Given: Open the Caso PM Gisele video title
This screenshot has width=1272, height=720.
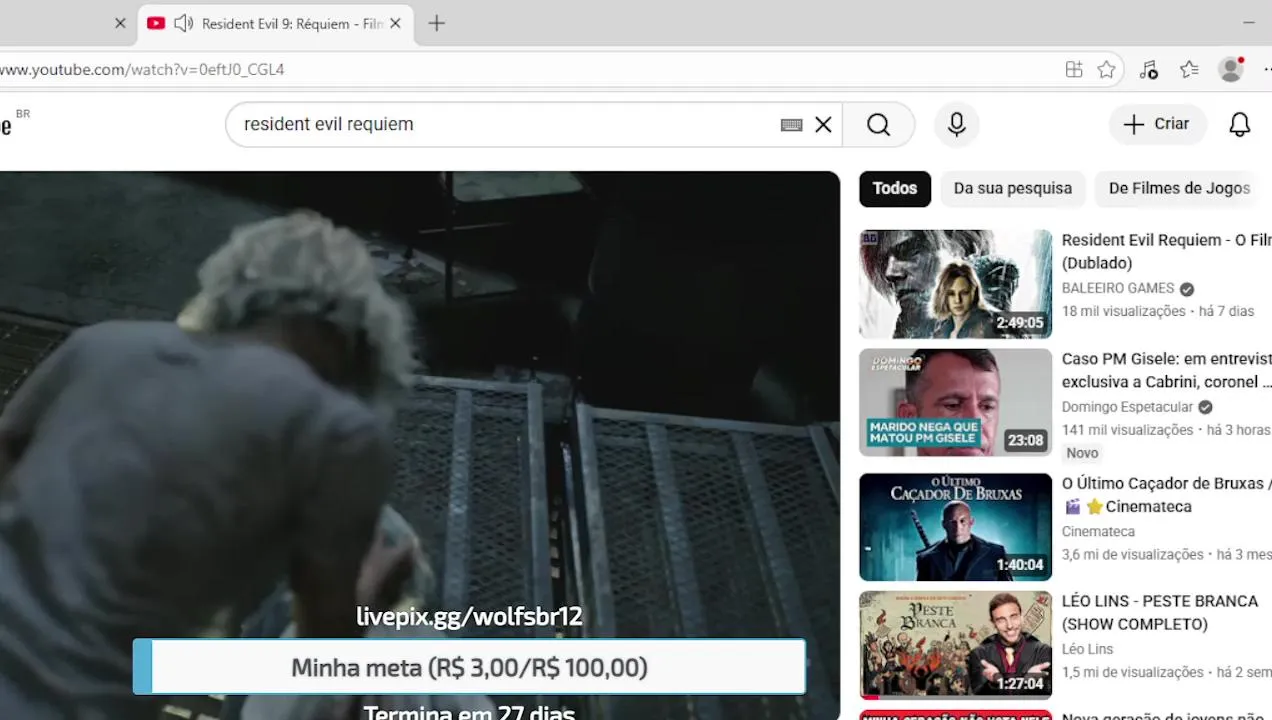Looking at the screenshot, I should (x=1166, y=370).
